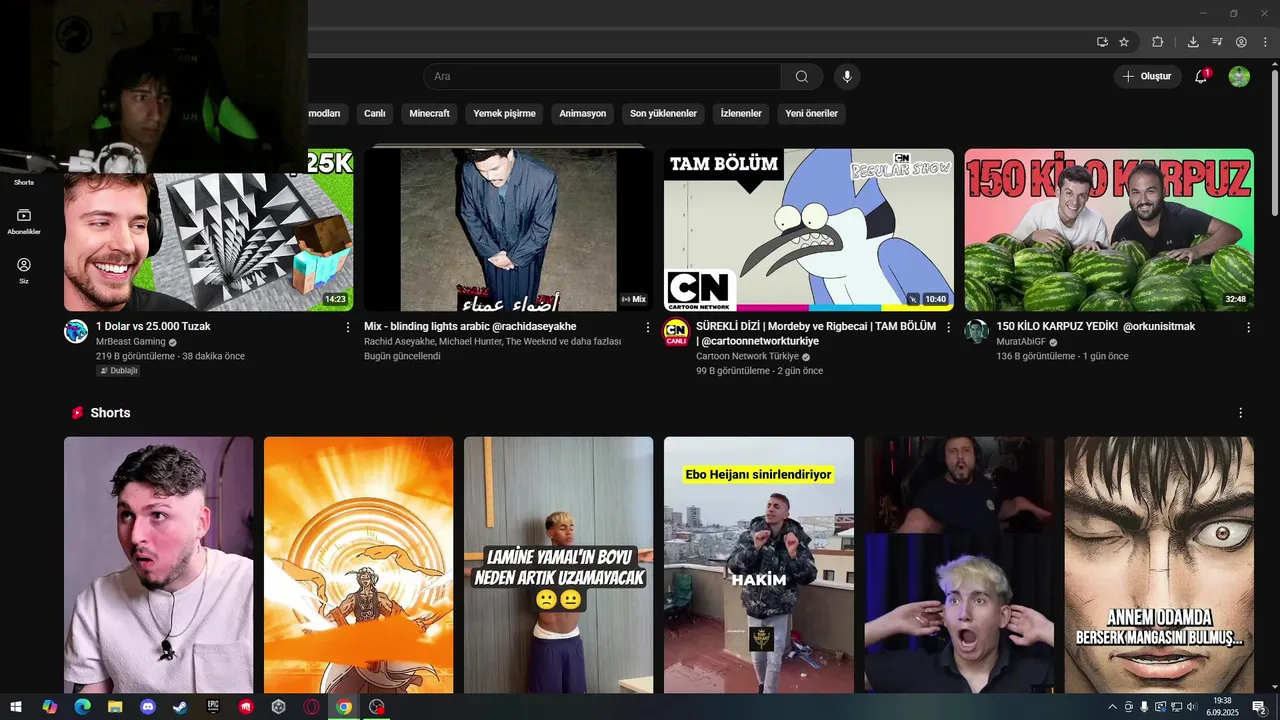
Task: Play the 150 KİLO KARPUZ thumbnail
Action: coord(1109,230)
